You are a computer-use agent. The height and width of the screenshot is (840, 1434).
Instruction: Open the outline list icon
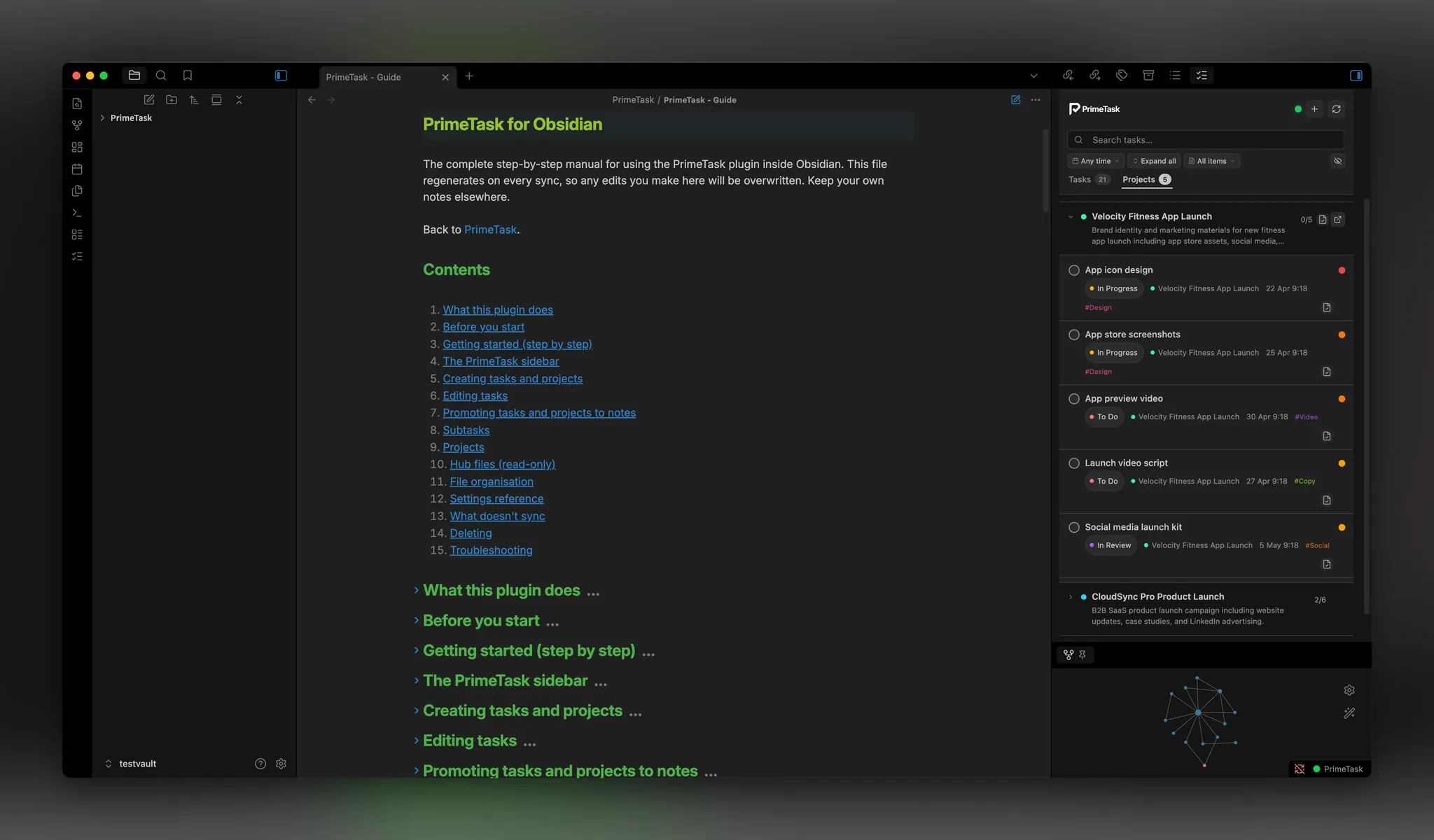pyautogui.click(x=1175, y=76)
